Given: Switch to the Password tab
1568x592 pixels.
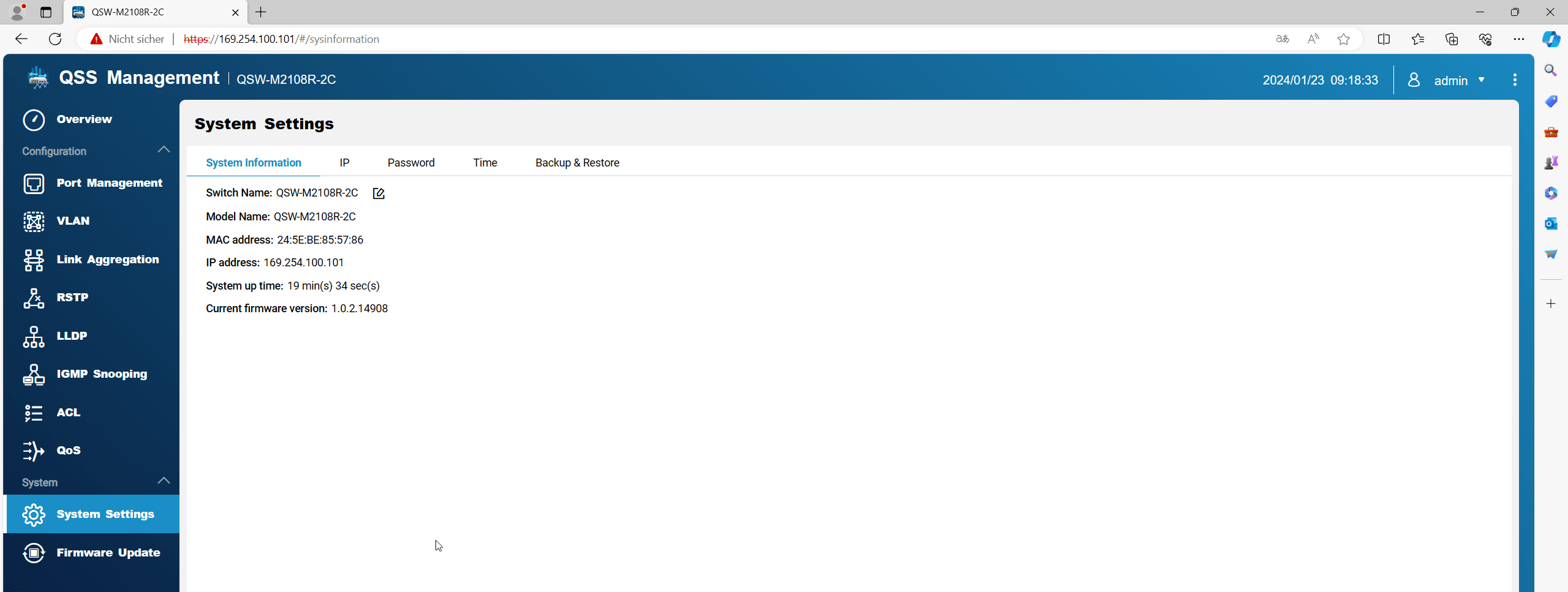Looking at the screenshot, I should (411, 163).
